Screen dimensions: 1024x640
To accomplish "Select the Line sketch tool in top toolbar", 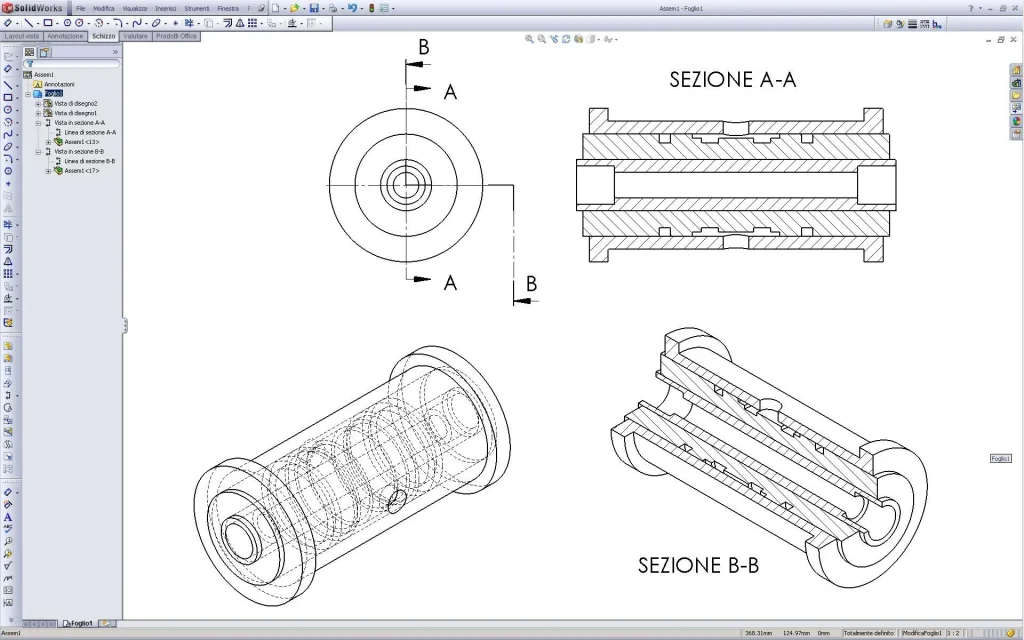I will pyautogui.click(x=27, y=22).
